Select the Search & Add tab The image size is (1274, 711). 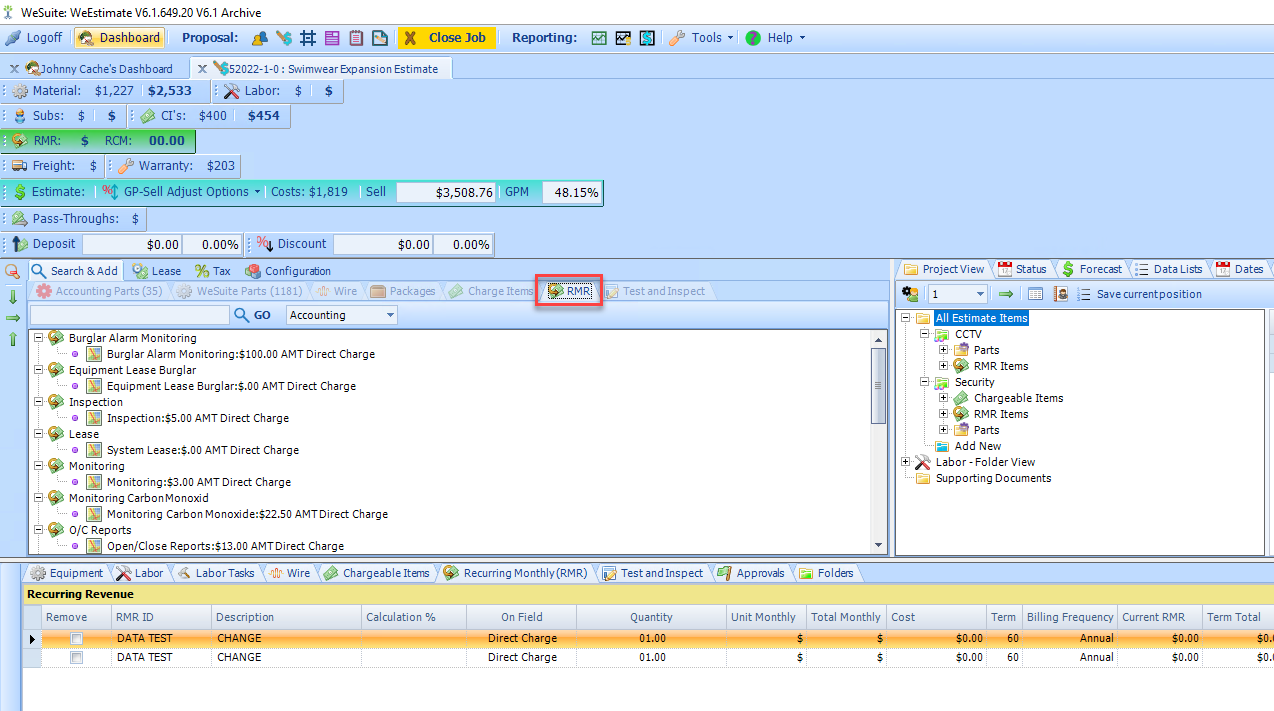(75, 271)
